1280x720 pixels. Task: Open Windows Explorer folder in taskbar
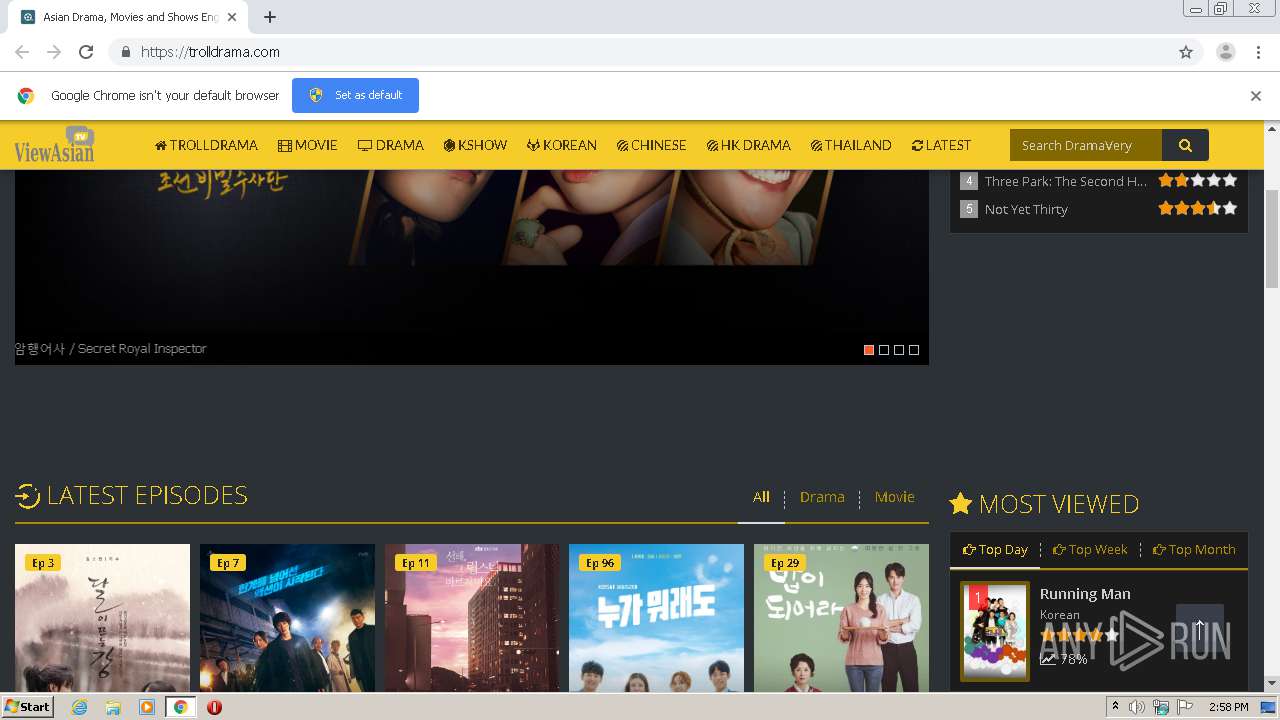coord(113,707)
